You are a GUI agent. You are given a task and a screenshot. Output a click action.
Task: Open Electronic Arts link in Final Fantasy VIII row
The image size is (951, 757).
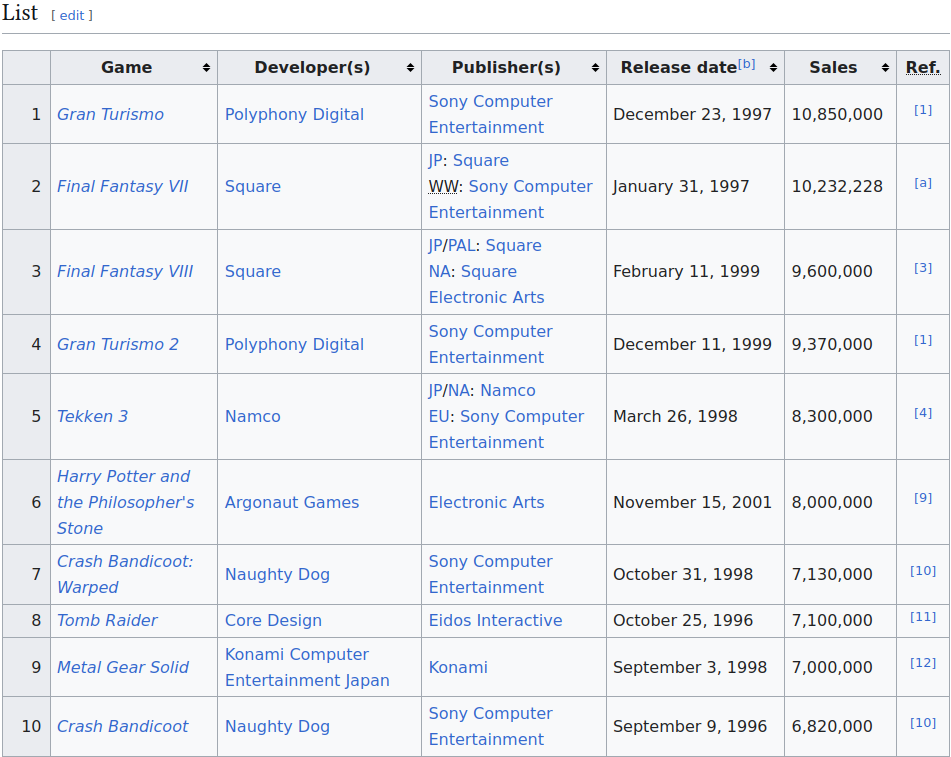pos(486,297)
